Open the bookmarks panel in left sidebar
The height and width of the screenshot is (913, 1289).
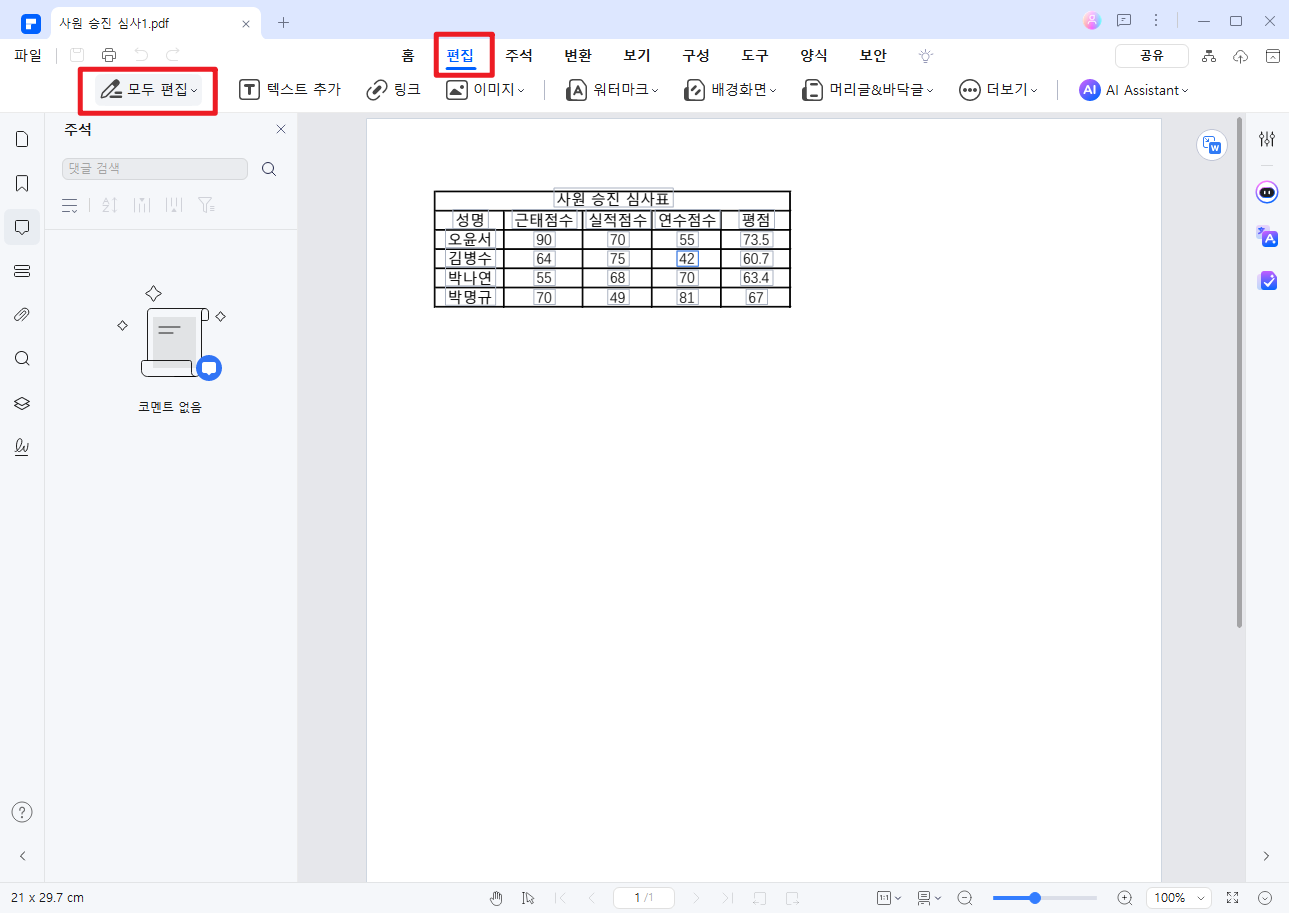point(22,183)
